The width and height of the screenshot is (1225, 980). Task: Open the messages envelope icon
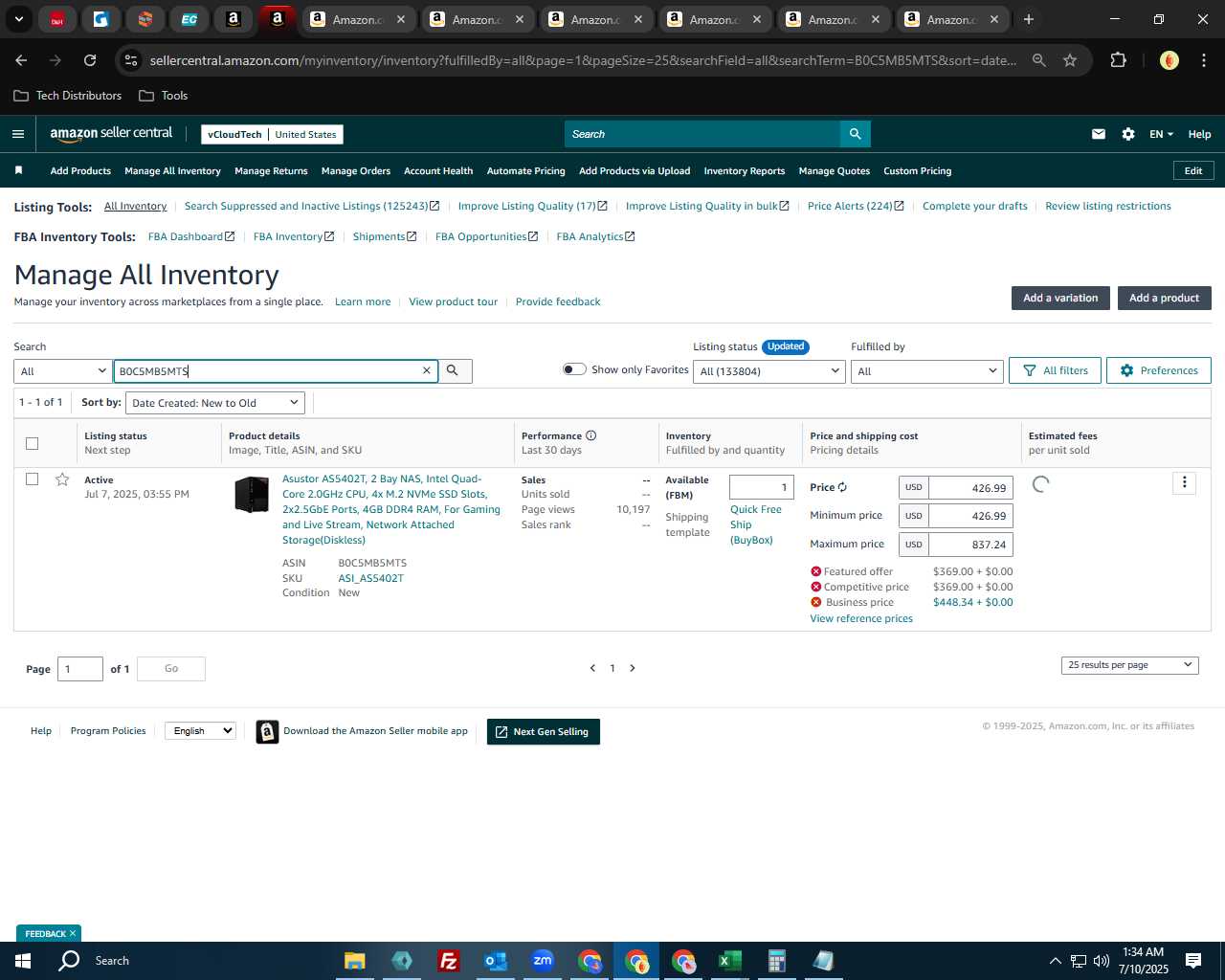(1099, 134)
